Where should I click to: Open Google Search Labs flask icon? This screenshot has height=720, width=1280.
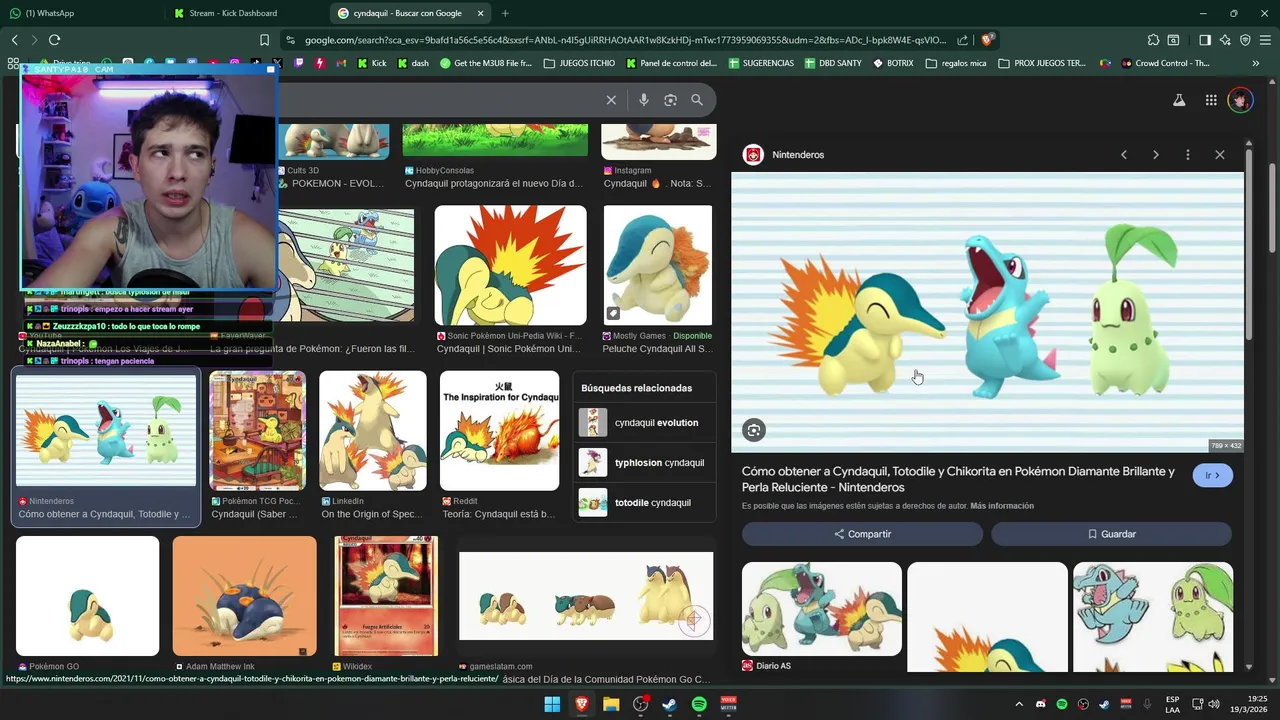pyautogui.click(x=1179, y=100)
